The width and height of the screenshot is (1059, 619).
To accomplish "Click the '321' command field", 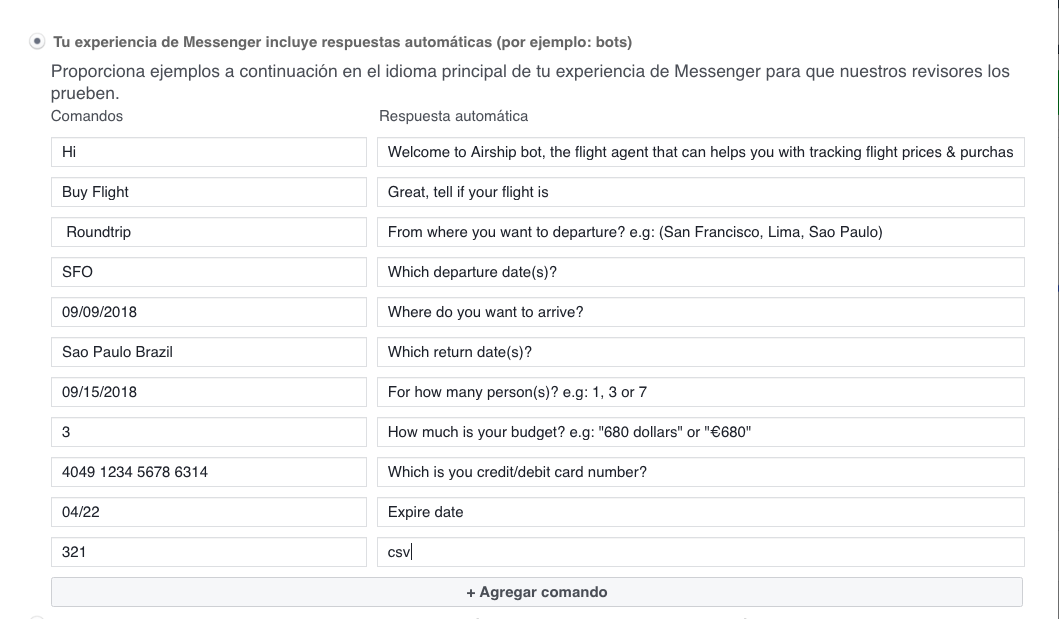I will coord(209,552).
